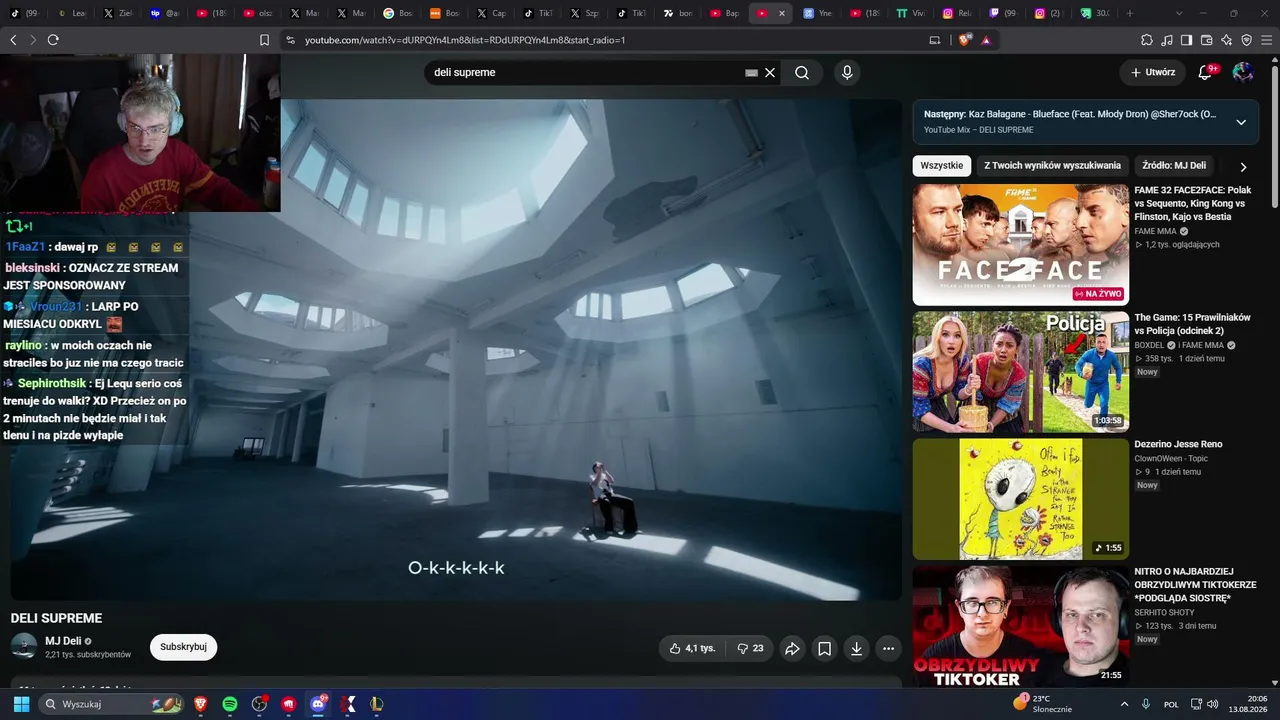Open the browser hamburger menu

click(x=1267, y=40)
